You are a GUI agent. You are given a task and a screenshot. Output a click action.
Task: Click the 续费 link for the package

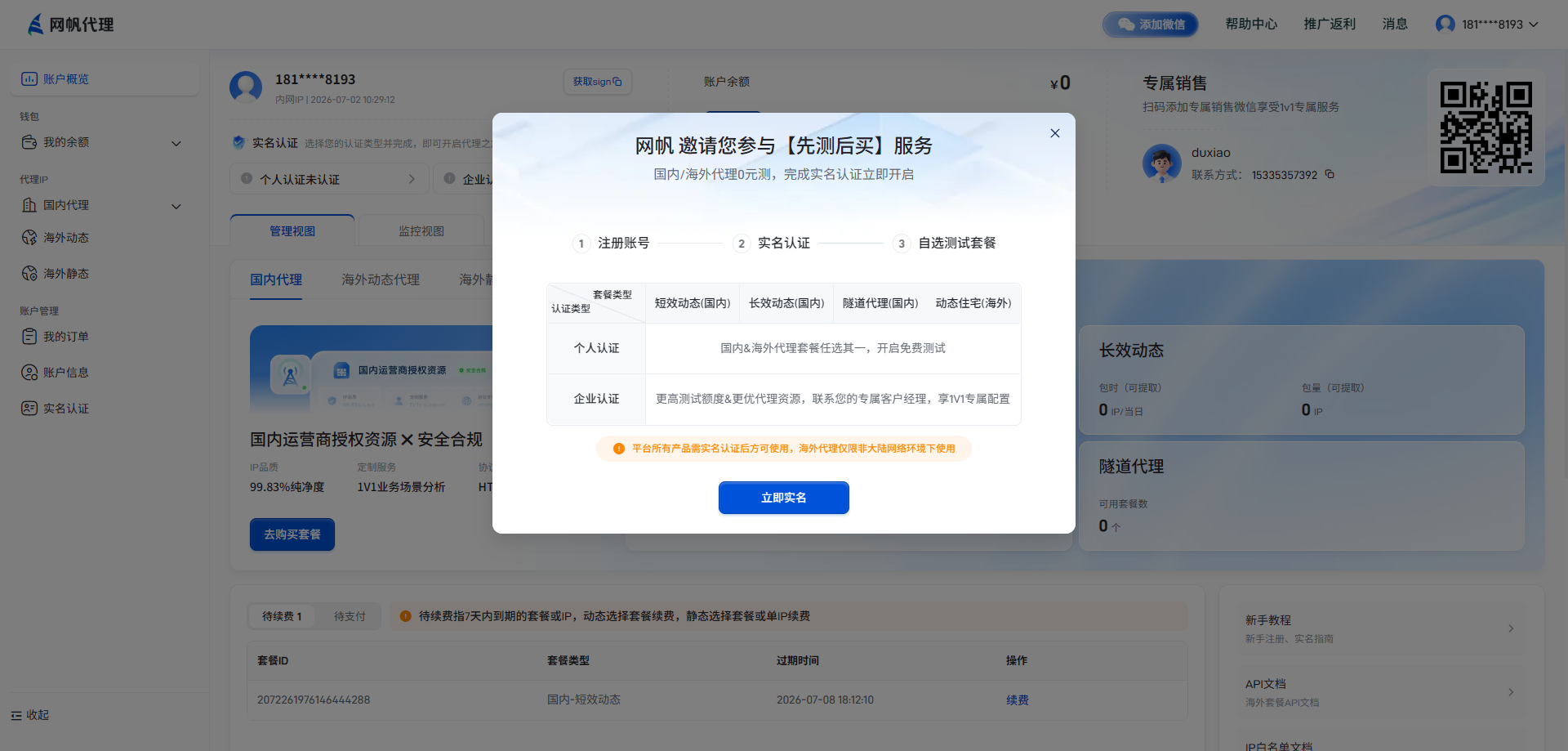pyautogui.click(x=1018, y=700)
